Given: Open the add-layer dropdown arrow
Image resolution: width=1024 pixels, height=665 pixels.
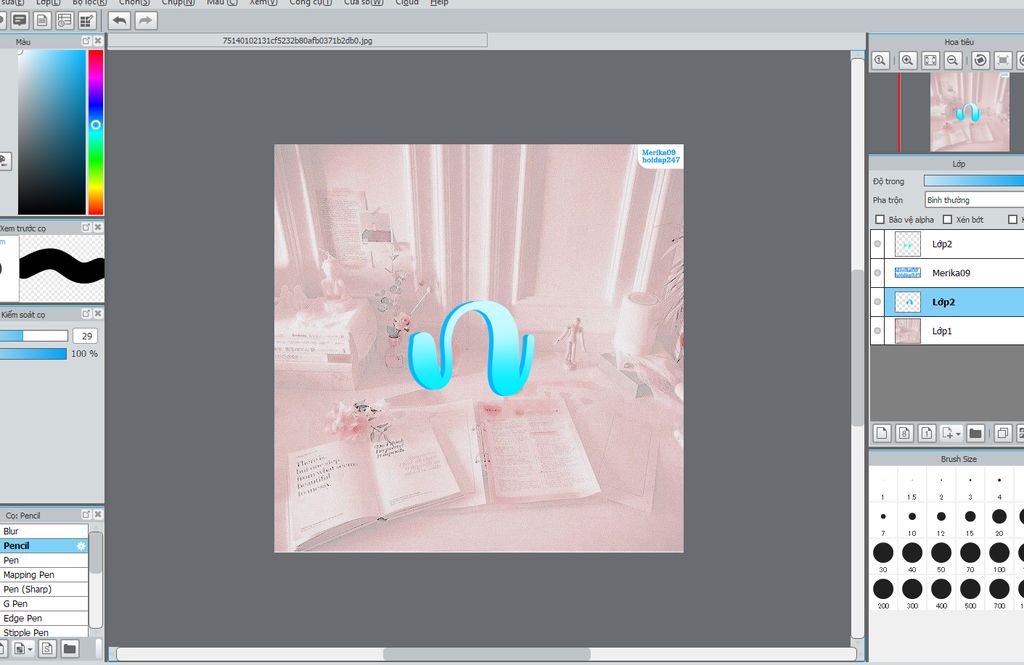Looking at the screenshot, I should click(x=958, y=434).
